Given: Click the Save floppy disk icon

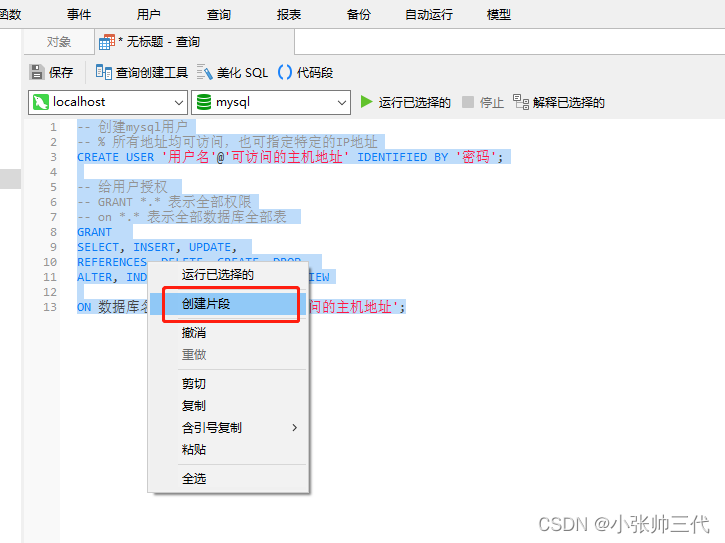Looking at the screenshot, I should 37,72.
